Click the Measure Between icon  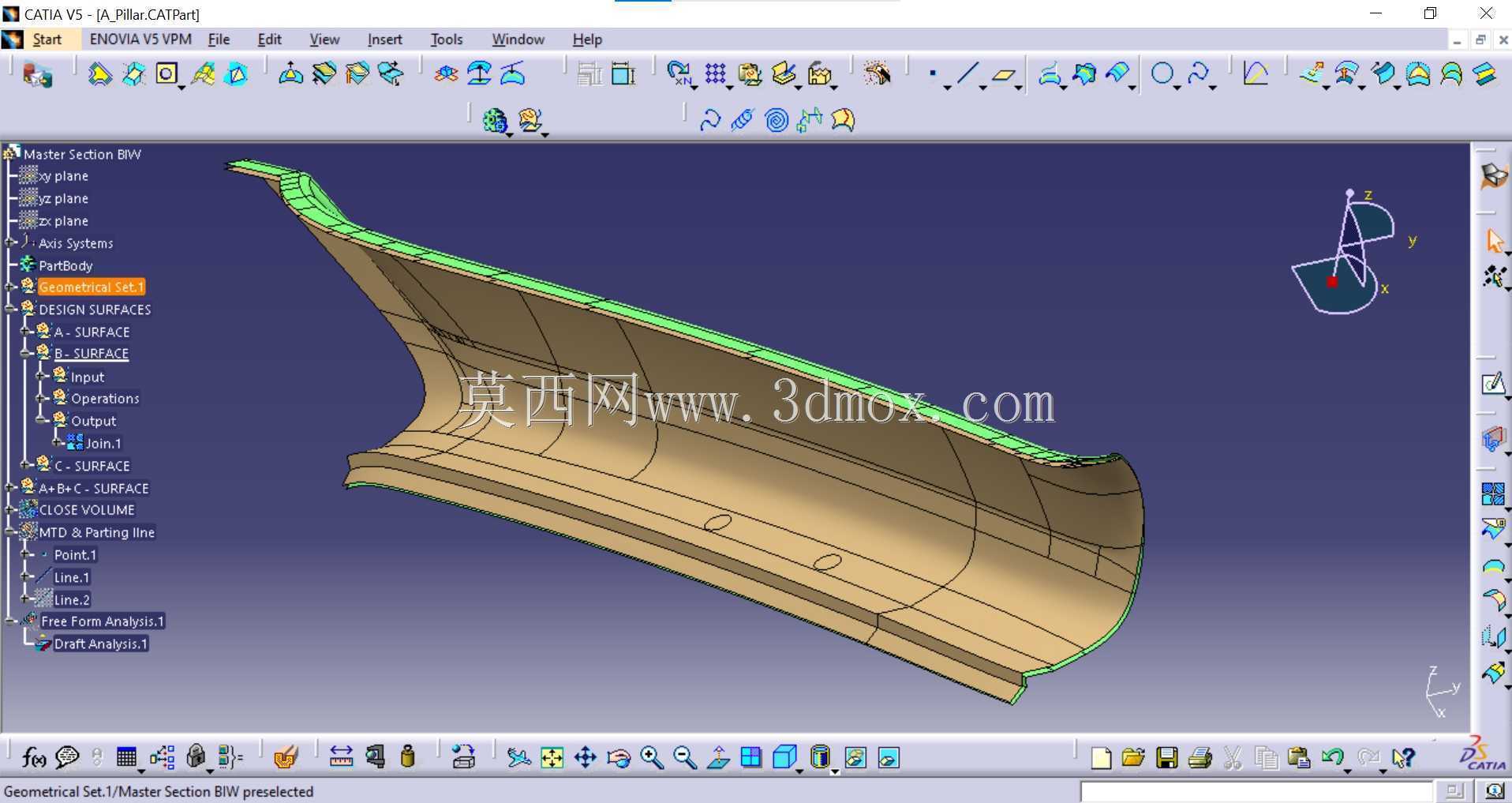(x=341, y=758)
